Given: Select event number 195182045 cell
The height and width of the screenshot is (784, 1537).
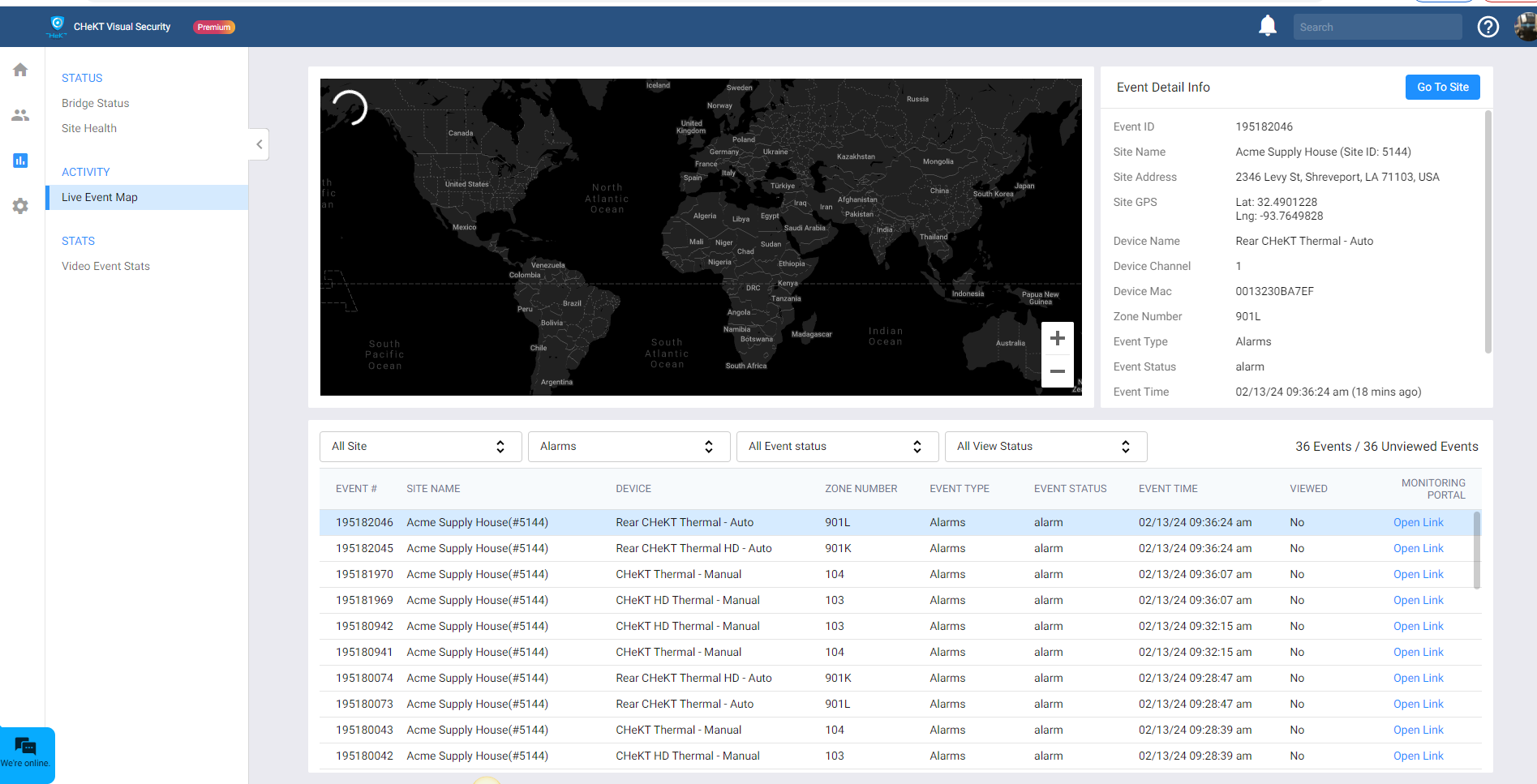Looking at the screenshot, I should tap(364, 548).
